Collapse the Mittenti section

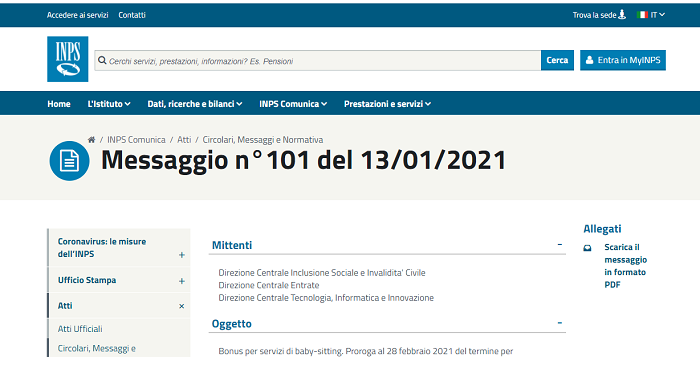(559, 245)
